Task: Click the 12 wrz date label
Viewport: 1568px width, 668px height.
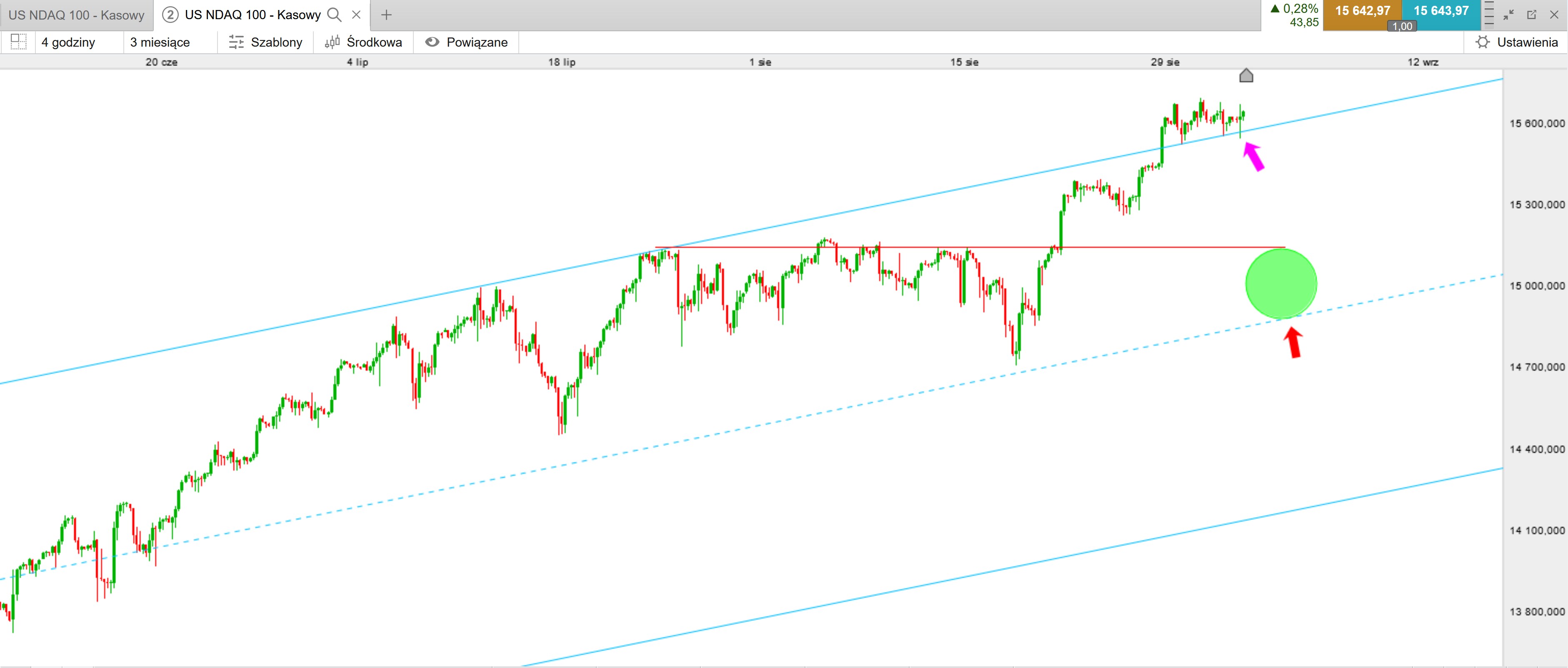Action: point(1423,62)
